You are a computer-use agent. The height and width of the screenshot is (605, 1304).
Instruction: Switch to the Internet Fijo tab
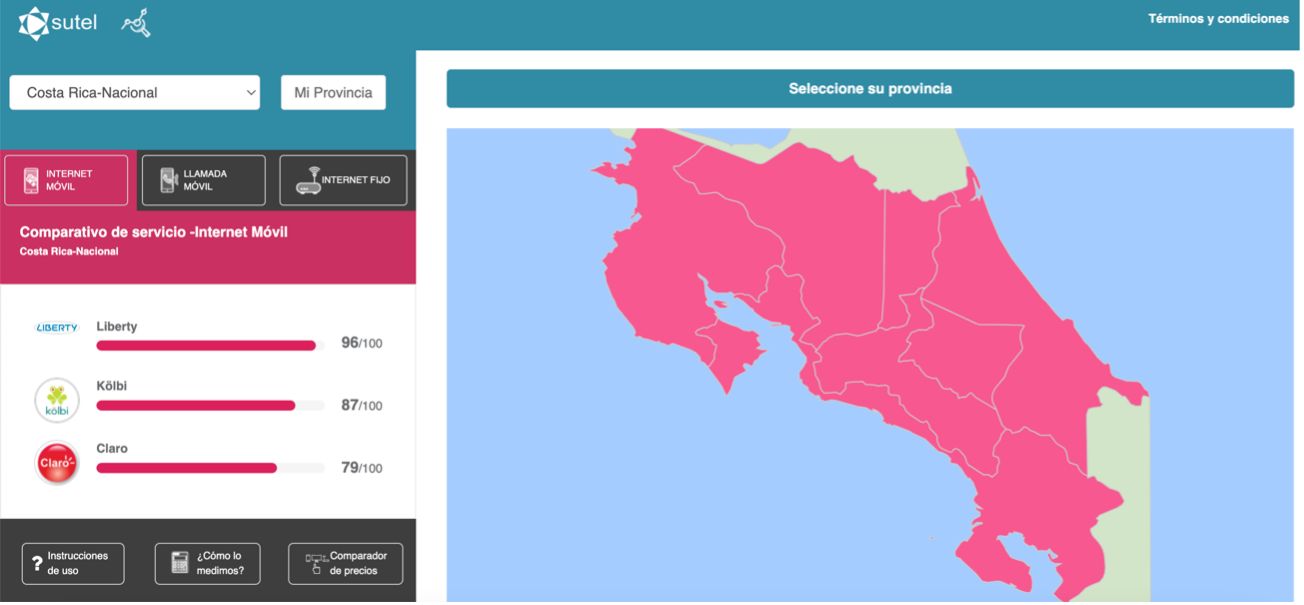[344, 180]
